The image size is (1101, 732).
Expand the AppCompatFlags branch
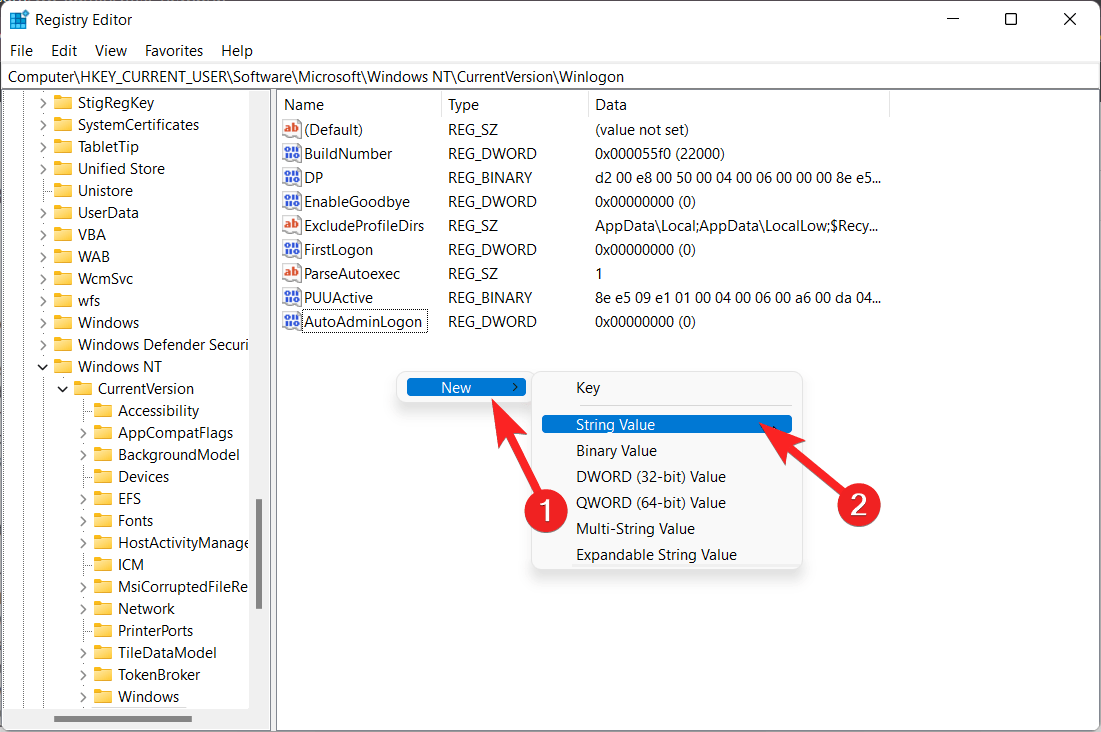(x=82, y=432)
